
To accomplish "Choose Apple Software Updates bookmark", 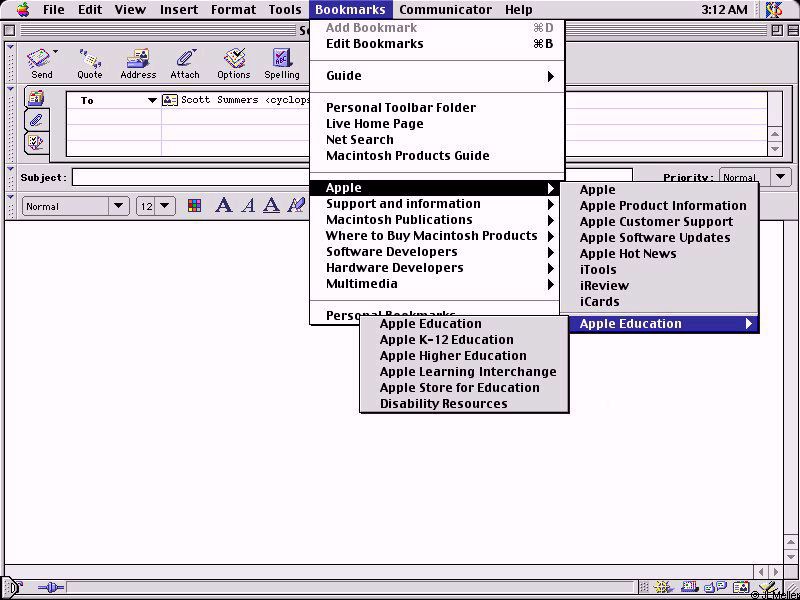I will (x=659, y=238).
